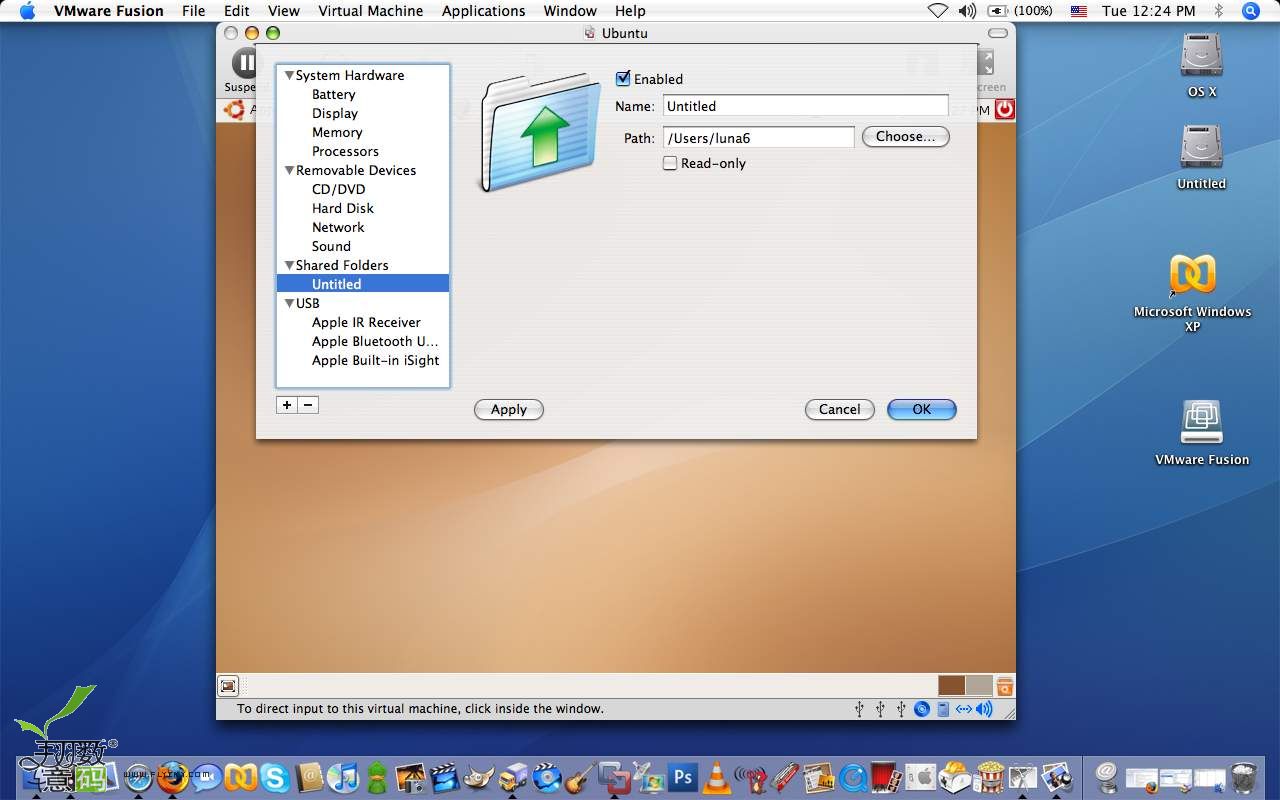Viewport: 1280px width, 800px height.
Task: Click the Choose... button
Action: 905,136
